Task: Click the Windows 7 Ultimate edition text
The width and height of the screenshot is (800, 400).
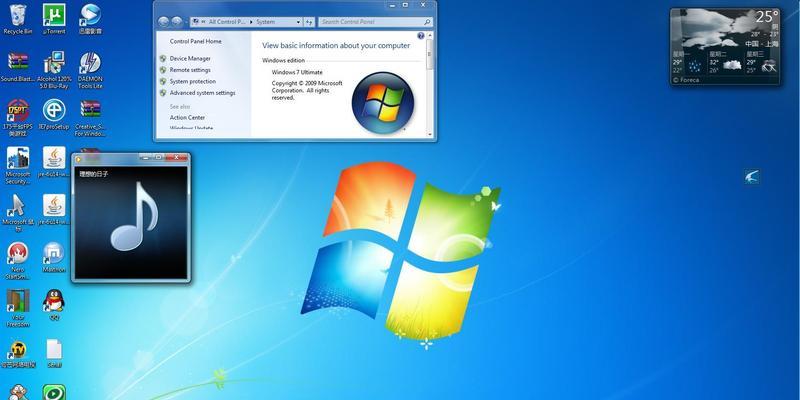Action: click(297, 72)
